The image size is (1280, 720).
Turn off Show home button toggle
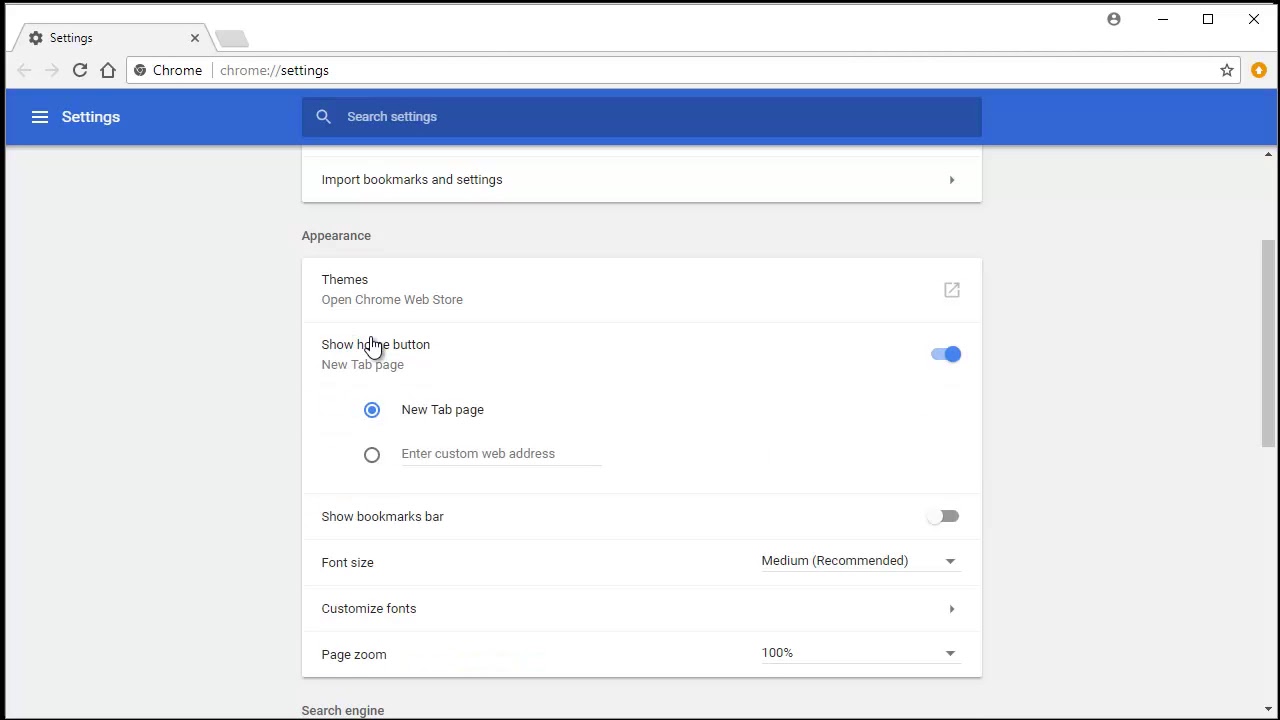(945, 354)
